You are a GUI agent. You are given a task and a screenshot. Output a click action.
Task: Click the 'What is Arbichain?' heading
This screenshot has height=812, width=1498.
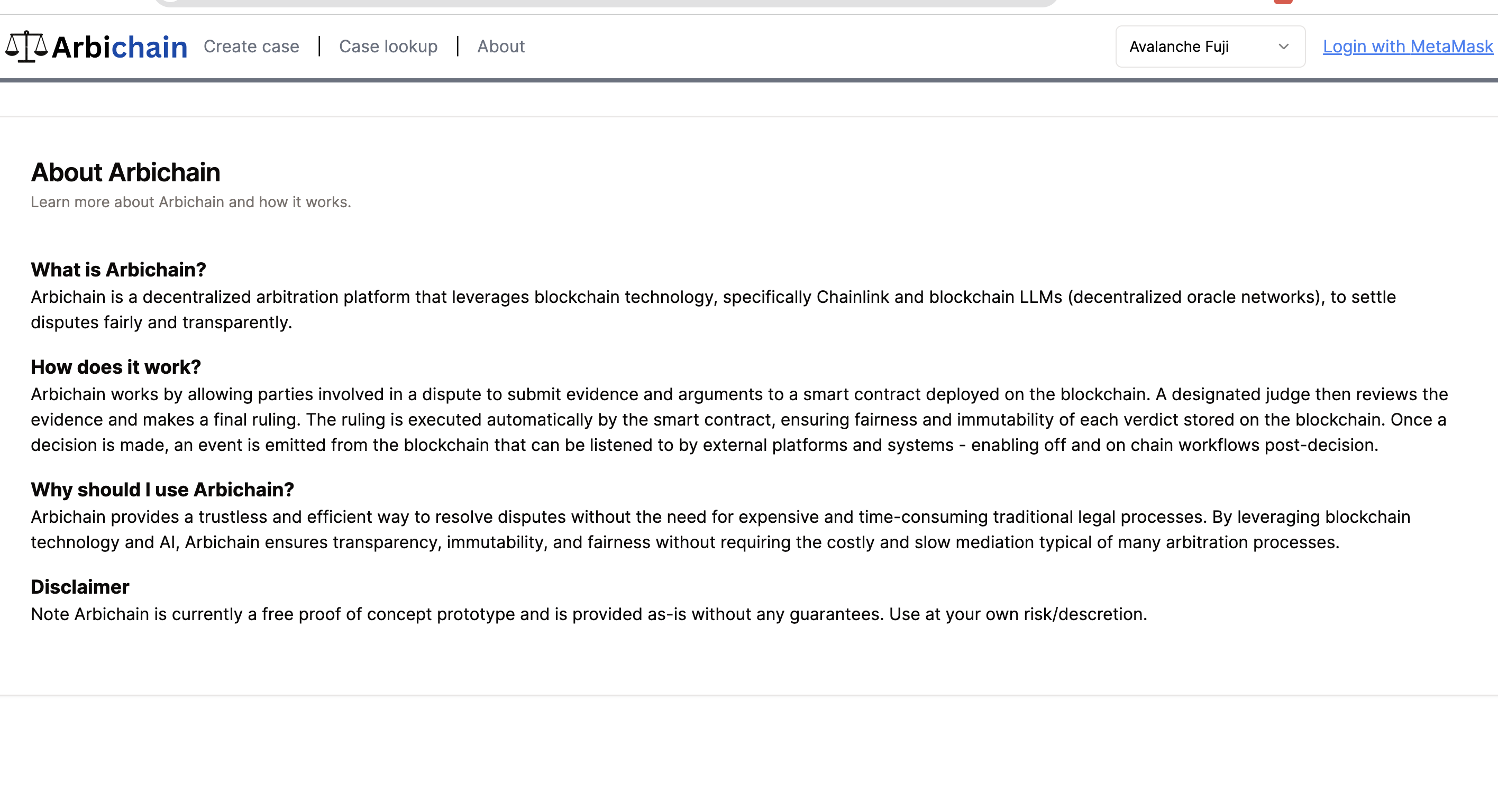[118, 270]
